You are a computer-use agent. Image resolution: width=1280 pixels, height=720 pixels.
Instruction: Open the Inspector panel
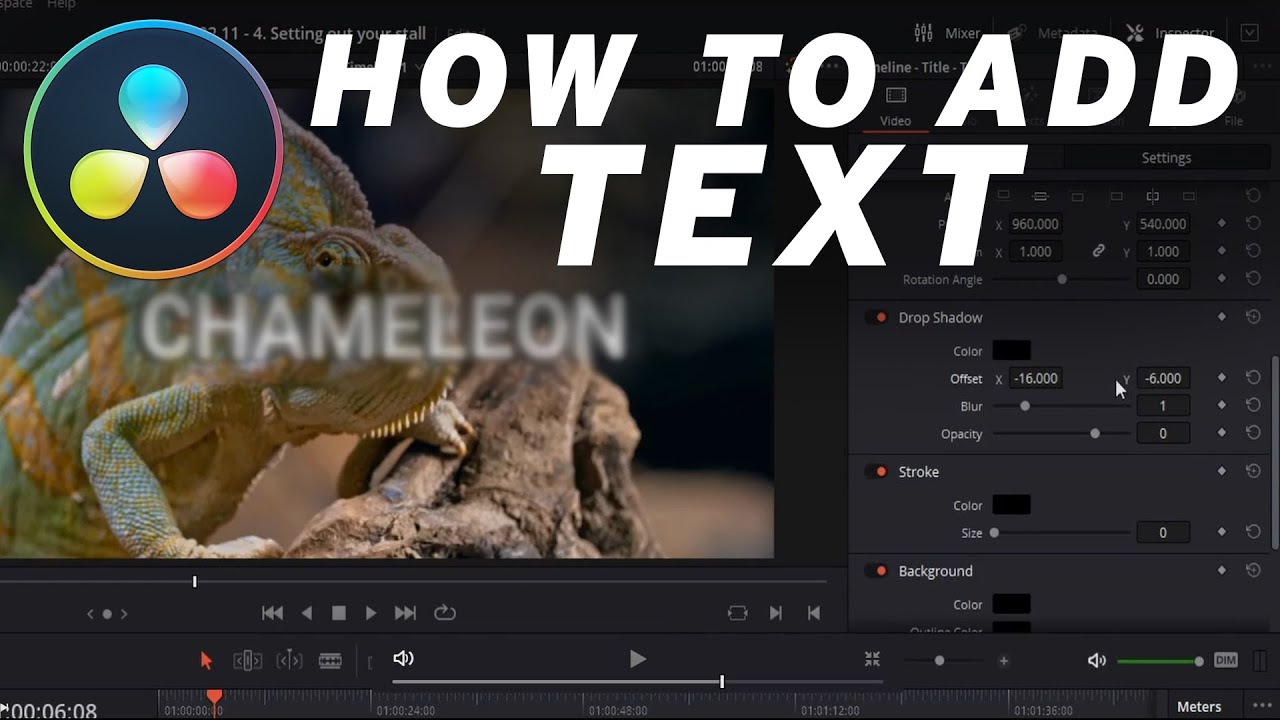click(x=1169, y=33)
